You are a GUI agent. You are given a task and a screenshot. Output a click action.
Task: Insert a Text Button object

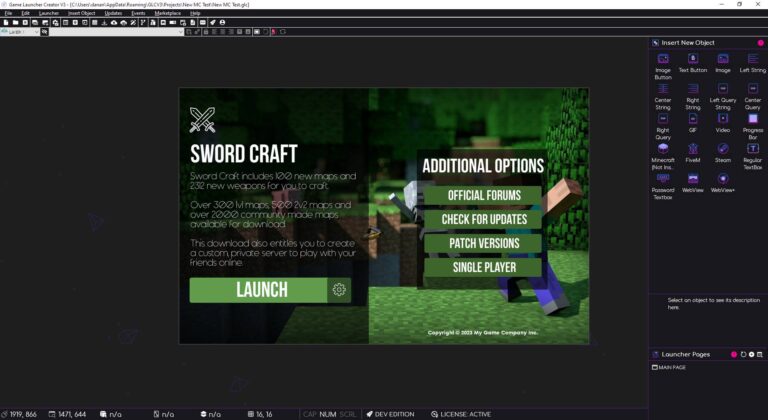click(693, 63)
